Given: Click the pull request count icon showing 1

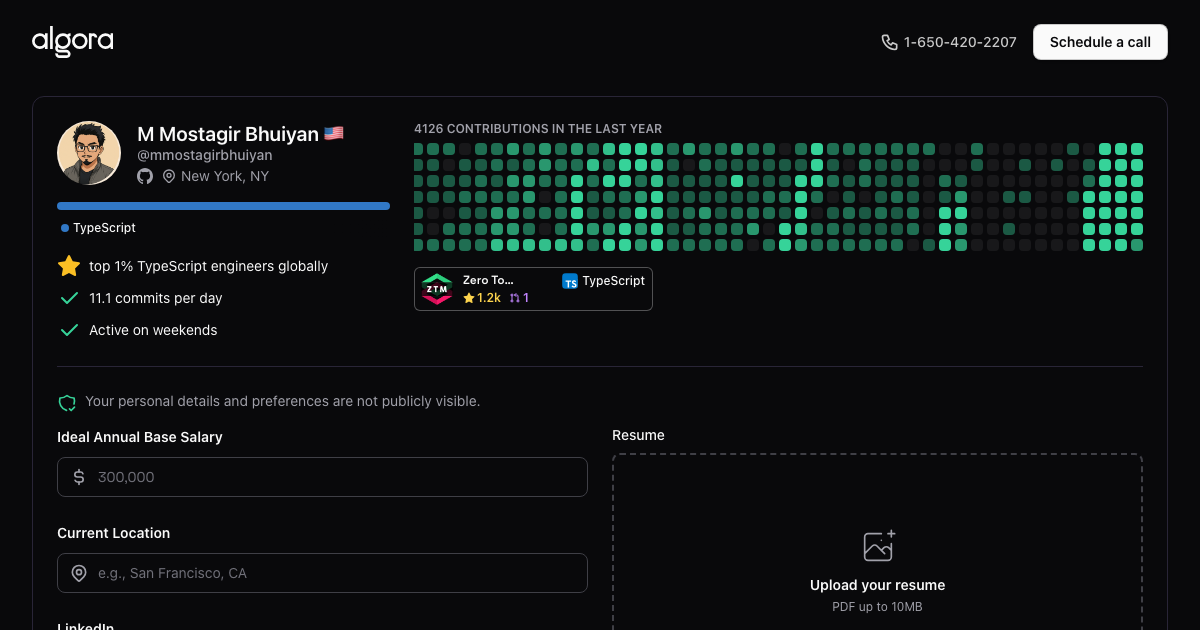Looking at the screenshot, I should (x=519, y=298).
